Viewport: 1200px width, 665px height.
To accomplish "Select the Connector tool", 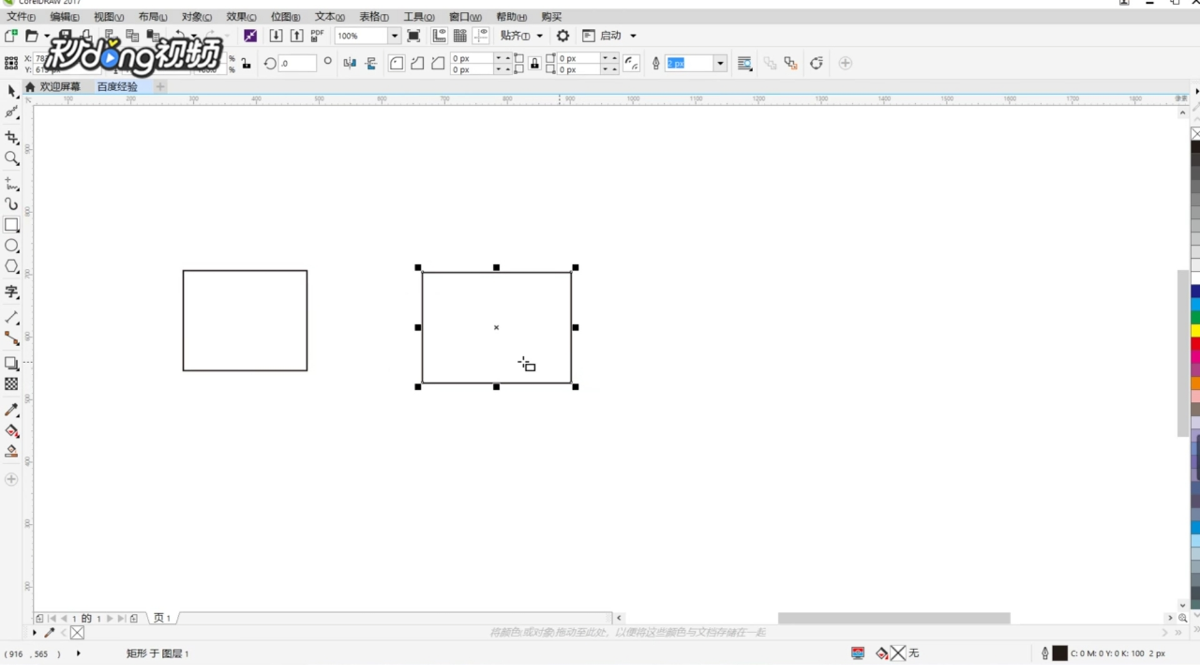I will pyautogui.click(x=11, y=338).
